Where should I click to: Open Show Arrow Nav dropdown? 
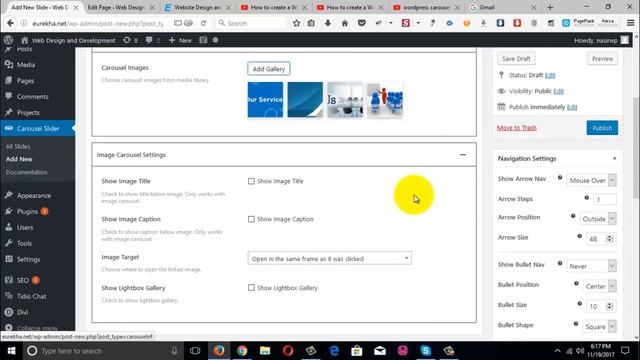(591, 180)
